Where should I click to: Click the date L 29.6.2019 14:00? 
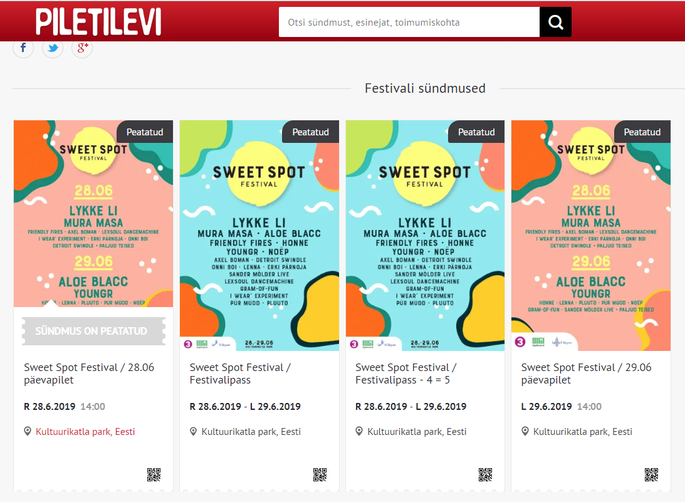[561, 406]
